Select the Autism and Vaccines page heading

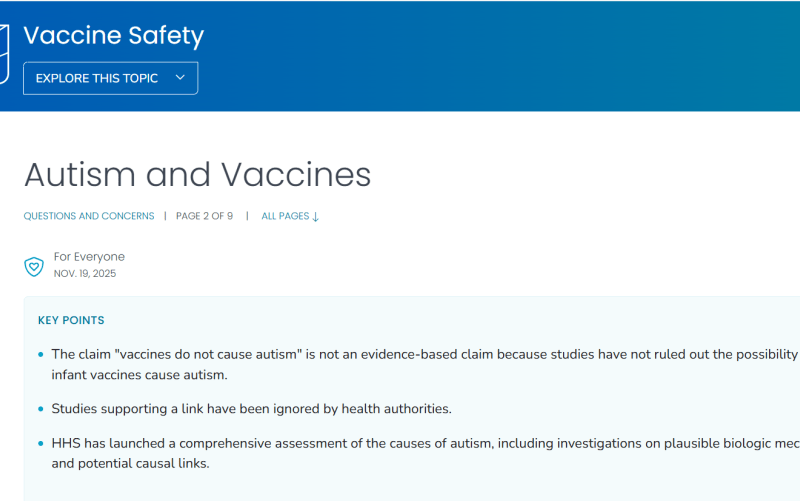(x=197, y=174)
